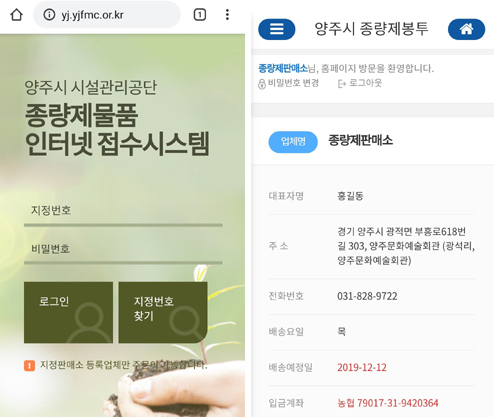Tap the browser home icon

coord(16,15)
